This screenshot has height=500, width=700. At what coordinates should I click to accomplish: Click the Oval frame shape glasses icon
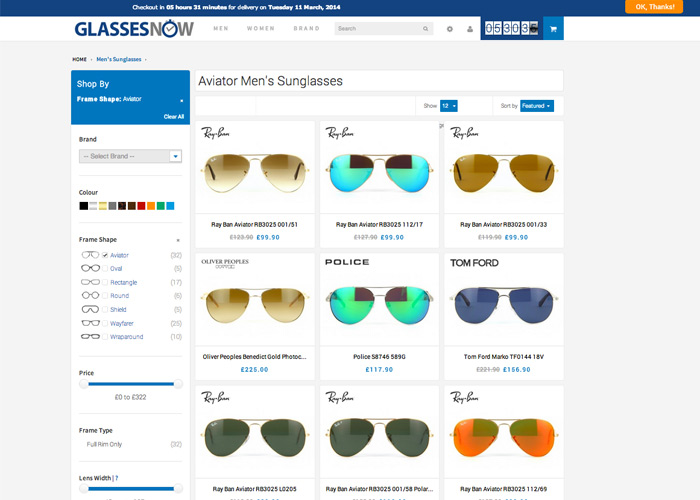(x=90, y=268)
